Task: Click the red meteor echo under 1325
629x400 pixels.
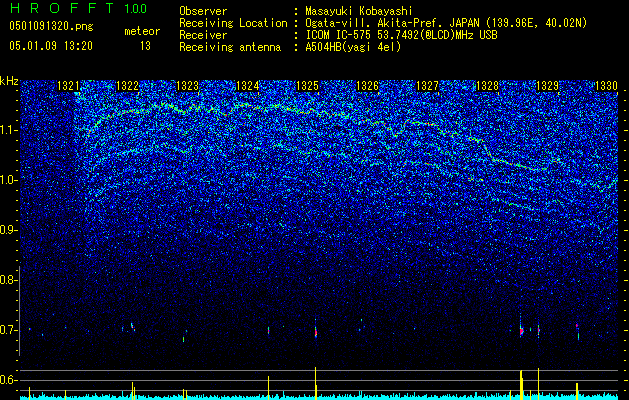Action: (316, 331)
